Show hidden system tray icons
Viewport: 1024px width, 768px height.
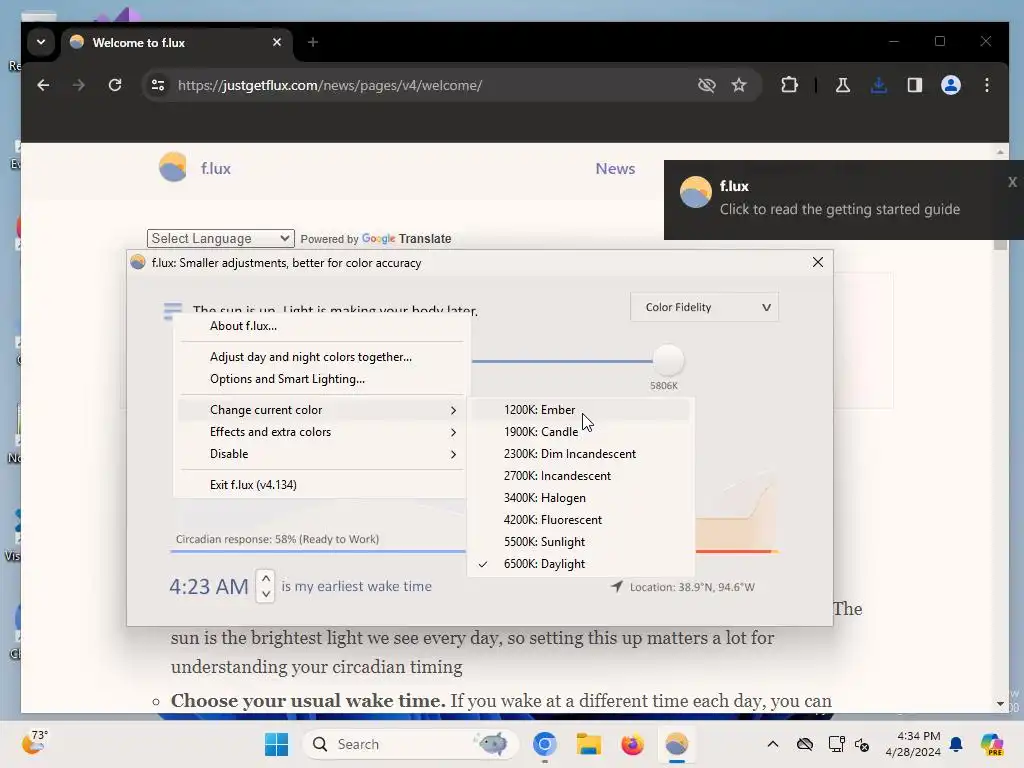point(773,744)
